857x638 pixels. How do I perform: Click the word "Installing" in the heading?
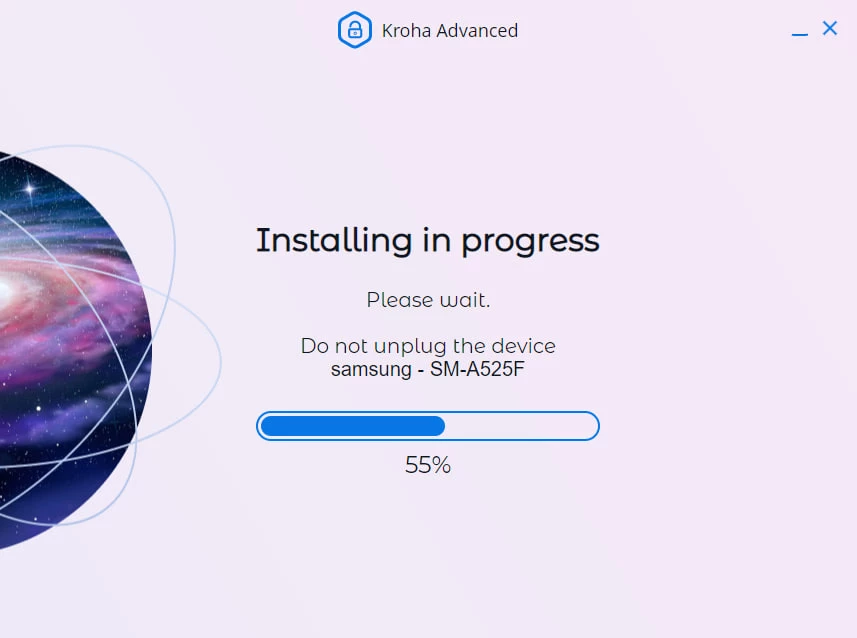[333, 241]
